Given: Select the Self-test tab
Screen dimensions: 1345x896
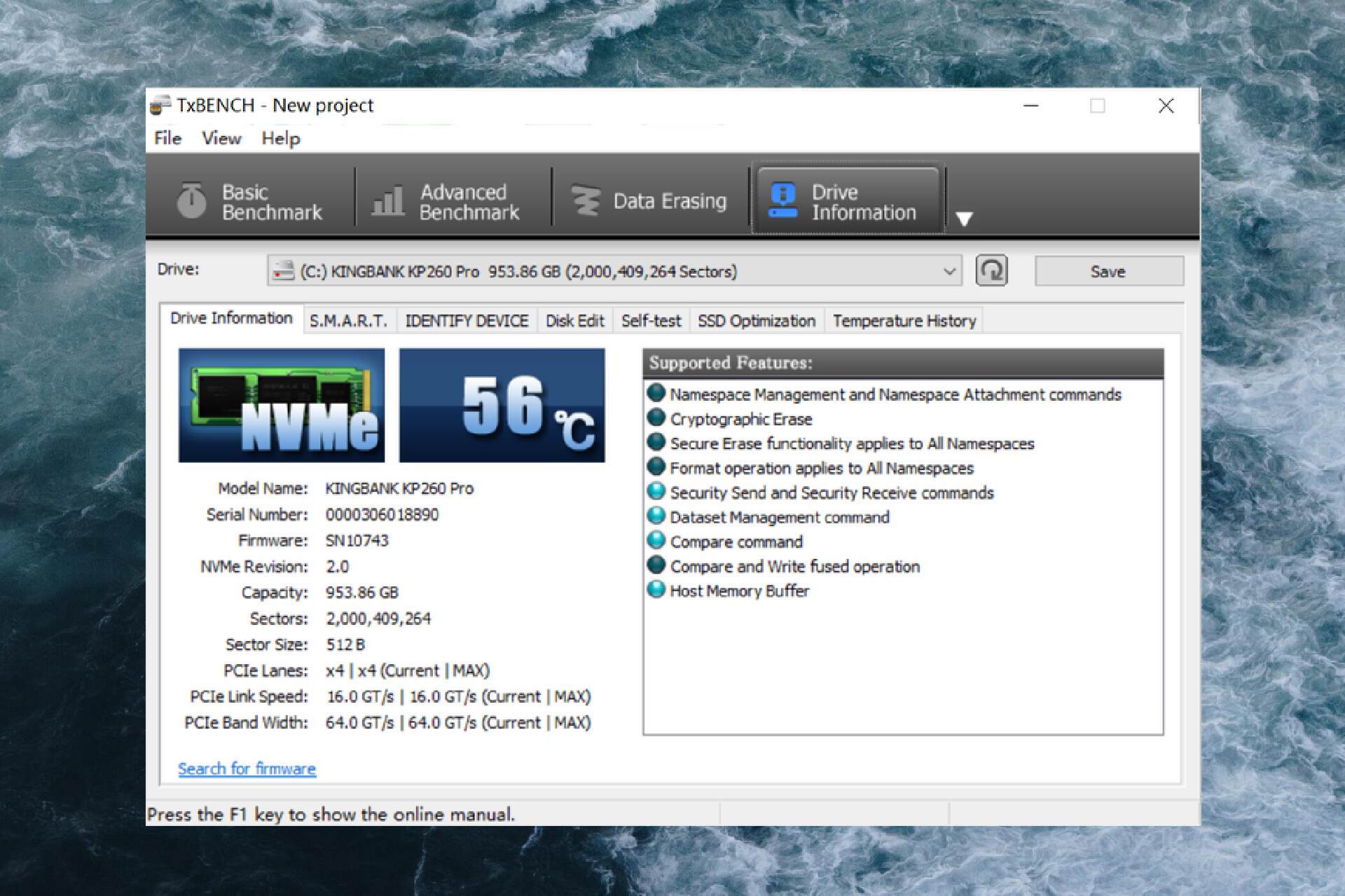Looking at the screenshot, I should (651, 321).
